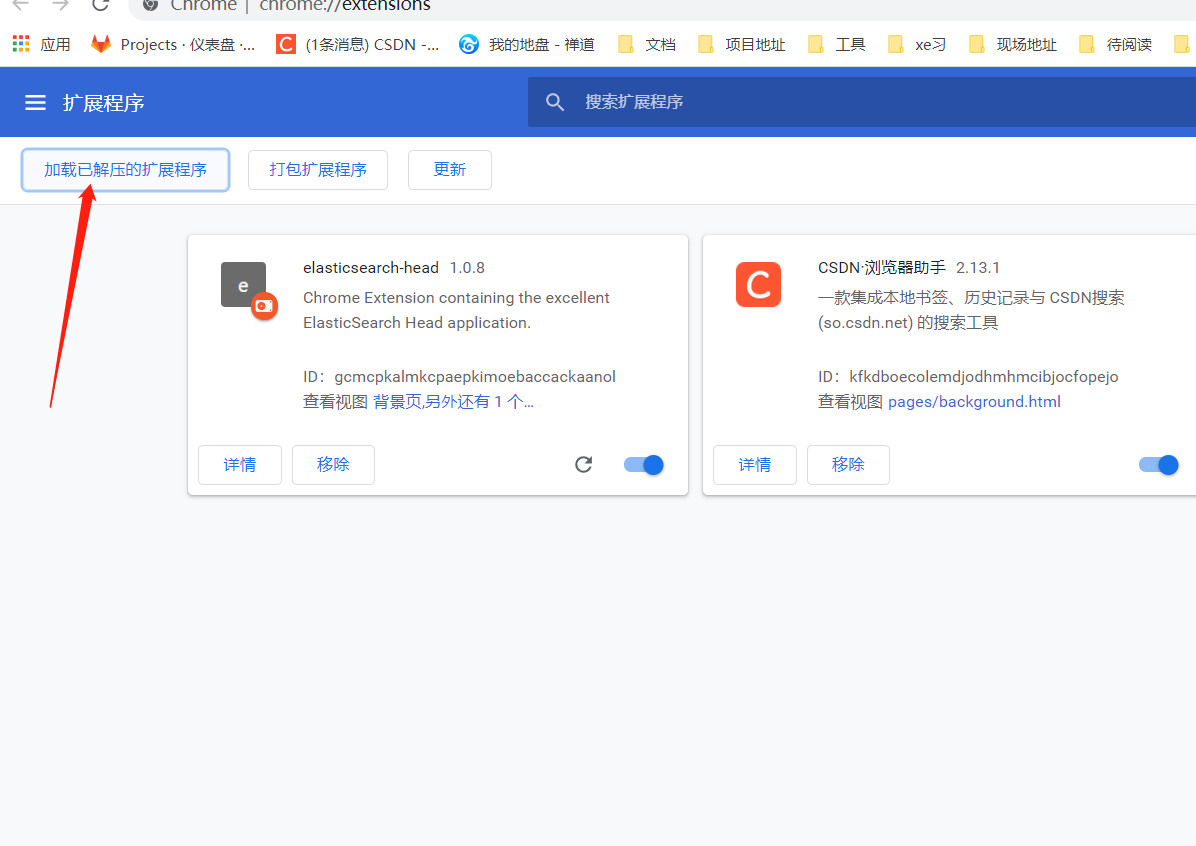Screen dimensions: 1196x846
Task: Click the CSDN 浏览器助手 ID text
Action: (968, 377)
